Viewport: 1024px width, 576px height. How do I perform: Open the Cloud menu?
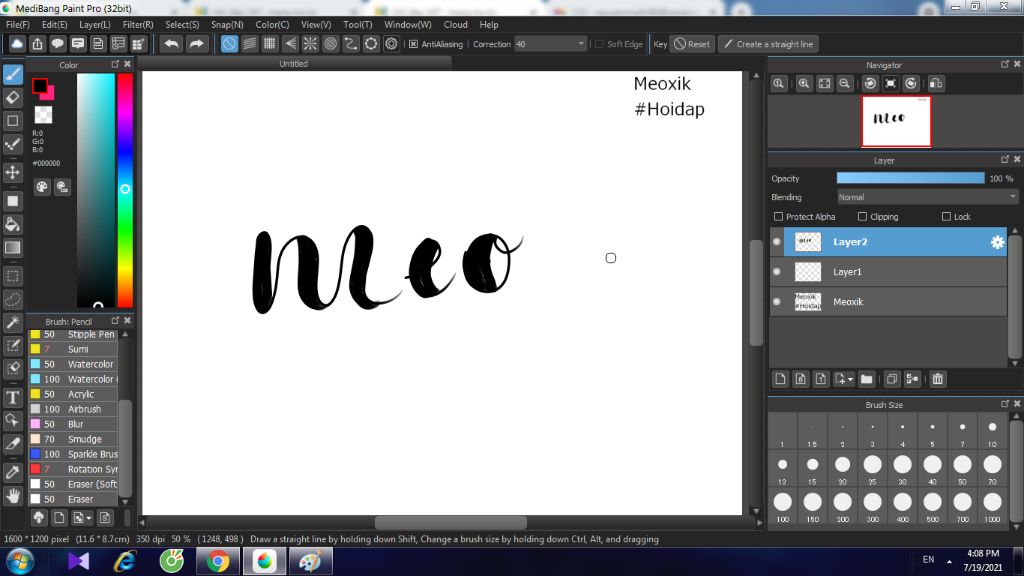[455, 24]
